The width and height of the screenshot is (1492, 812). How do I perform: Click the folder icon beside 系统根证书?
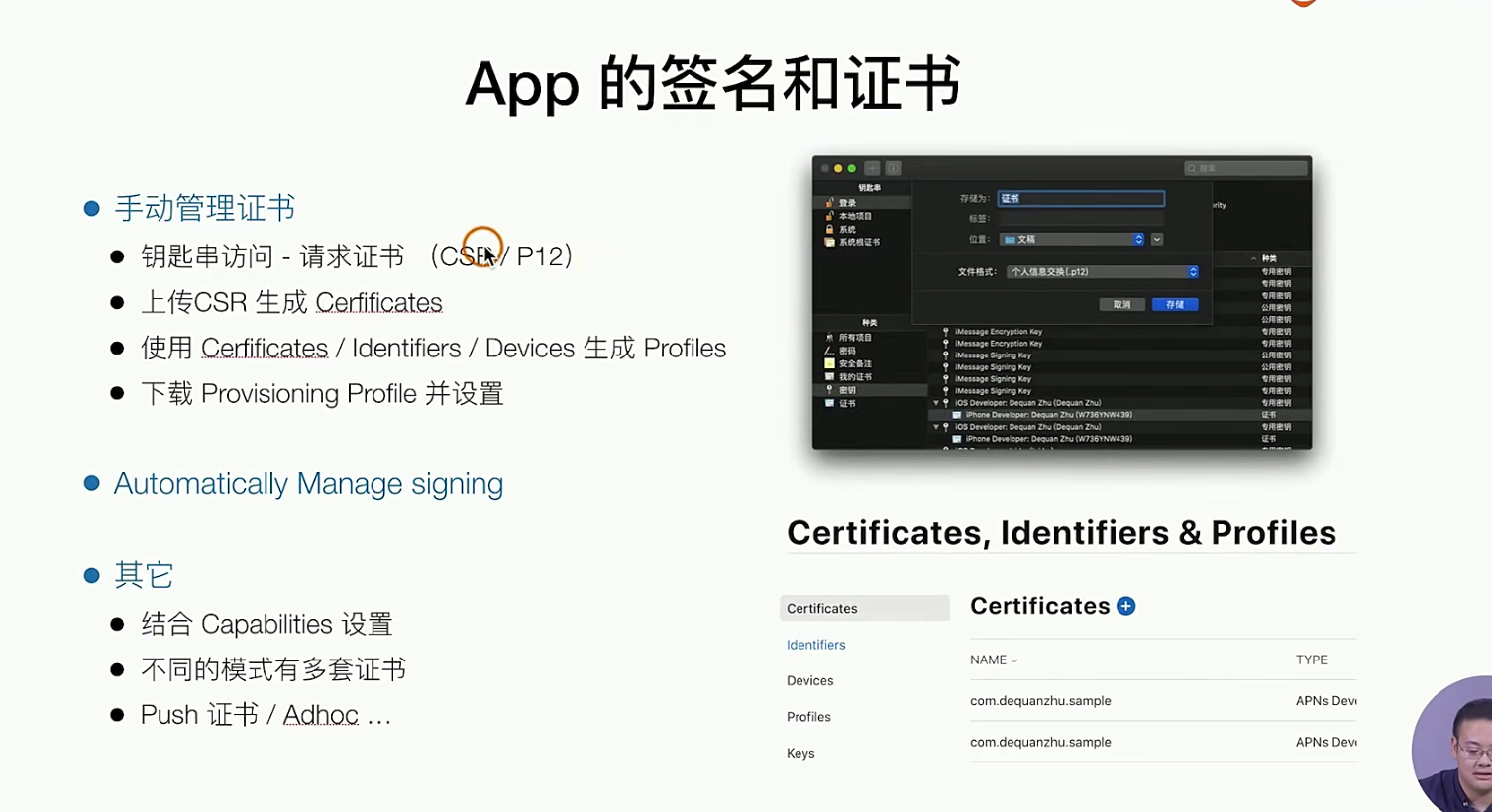[830, 242]
